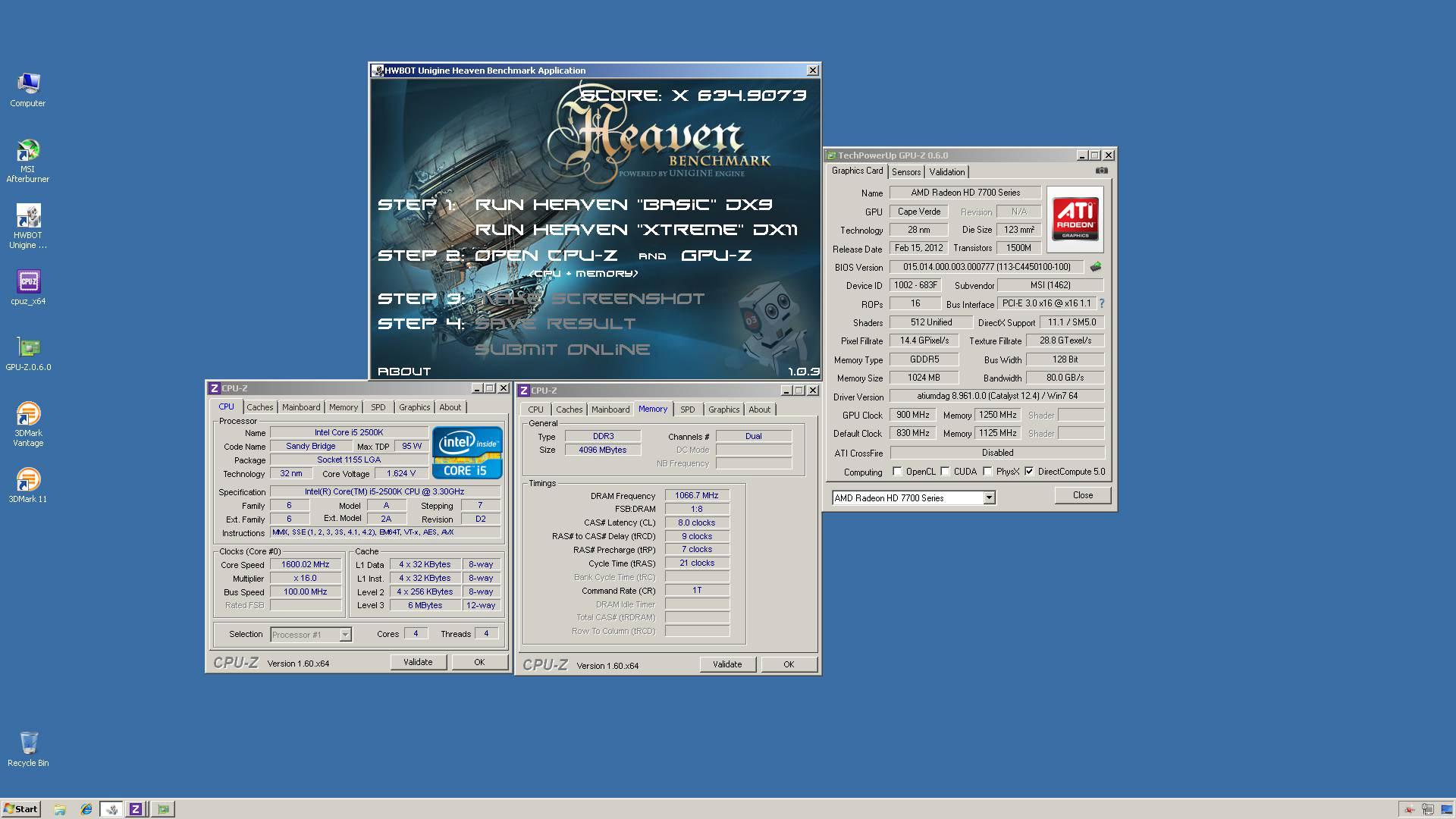Open Mainboard tab in left CPU-Z window
1456x819 pixels.
[x=301, y=407]
